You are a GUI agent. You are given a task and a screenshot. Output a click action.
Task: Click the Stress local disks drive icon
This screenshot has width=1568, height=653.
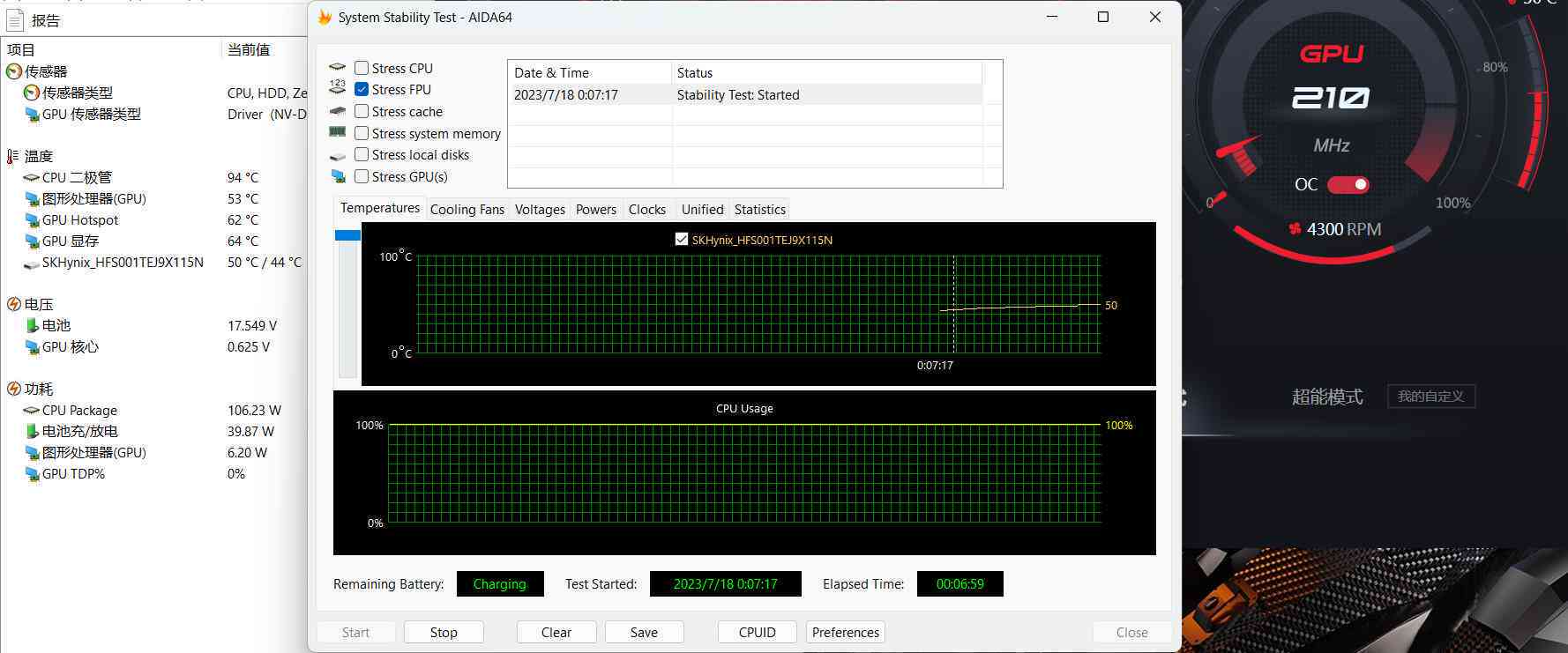coord(337,156)
